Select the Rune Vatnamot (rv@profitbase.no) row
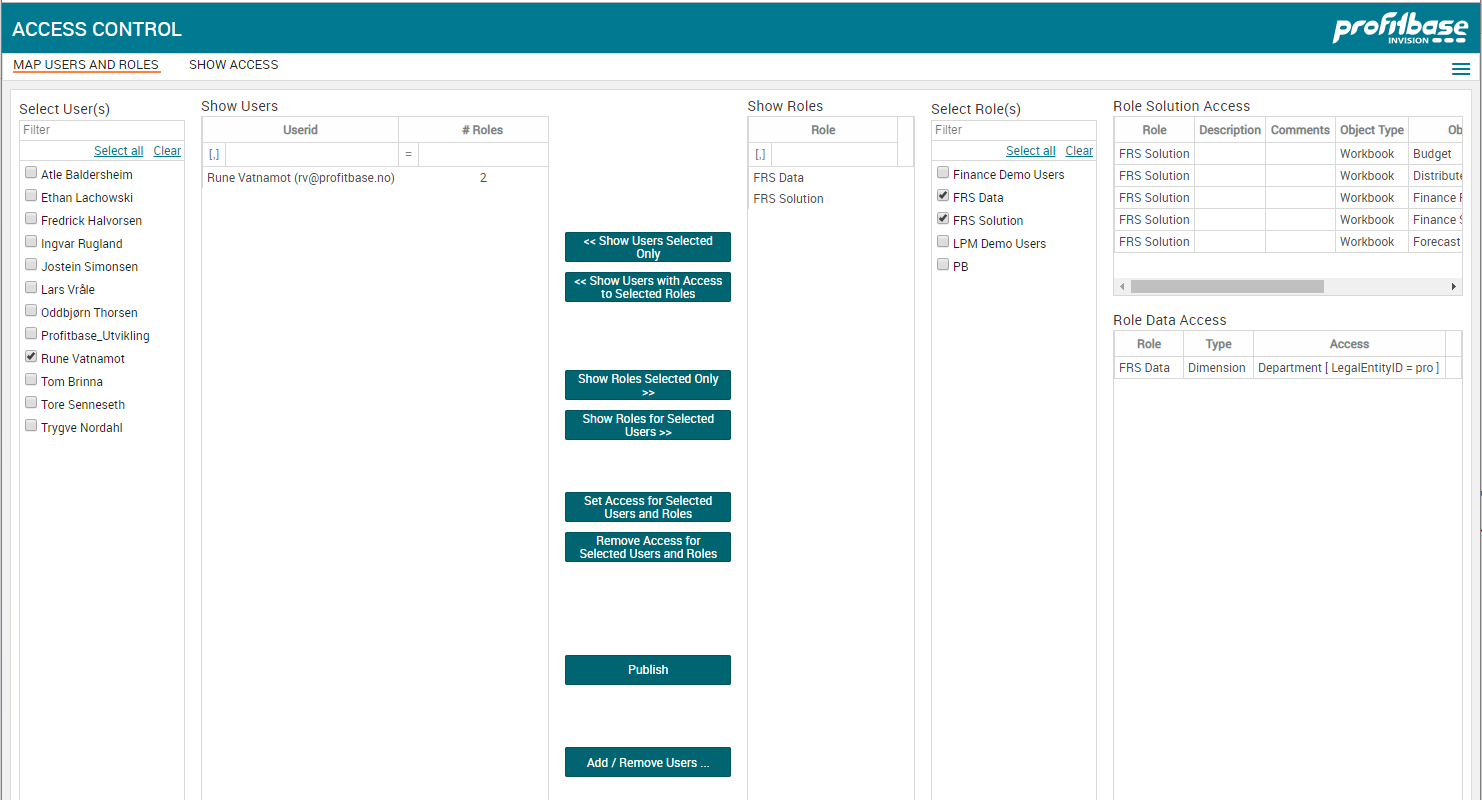1482x800 pixels. point(375,178)
